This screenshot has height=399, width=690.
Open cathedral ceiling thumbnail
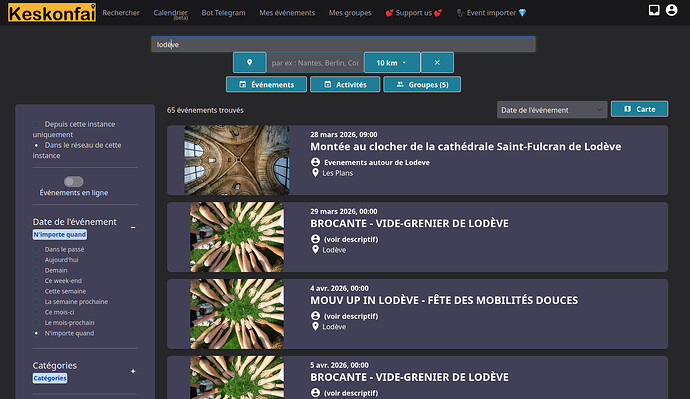(x=237, y=160)
